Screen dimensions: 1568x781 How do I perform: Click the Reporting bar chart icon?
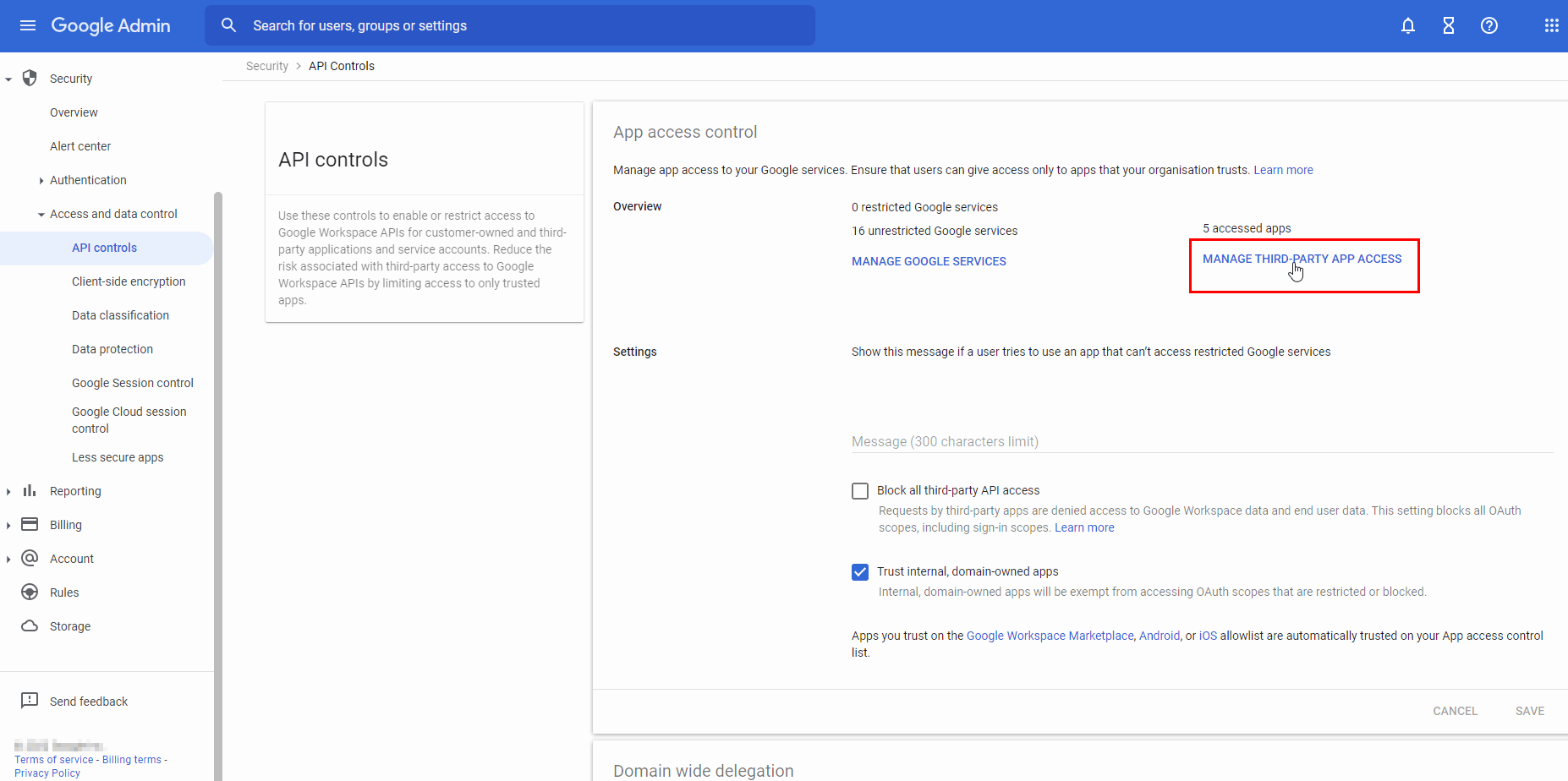(x=30, y=490)
